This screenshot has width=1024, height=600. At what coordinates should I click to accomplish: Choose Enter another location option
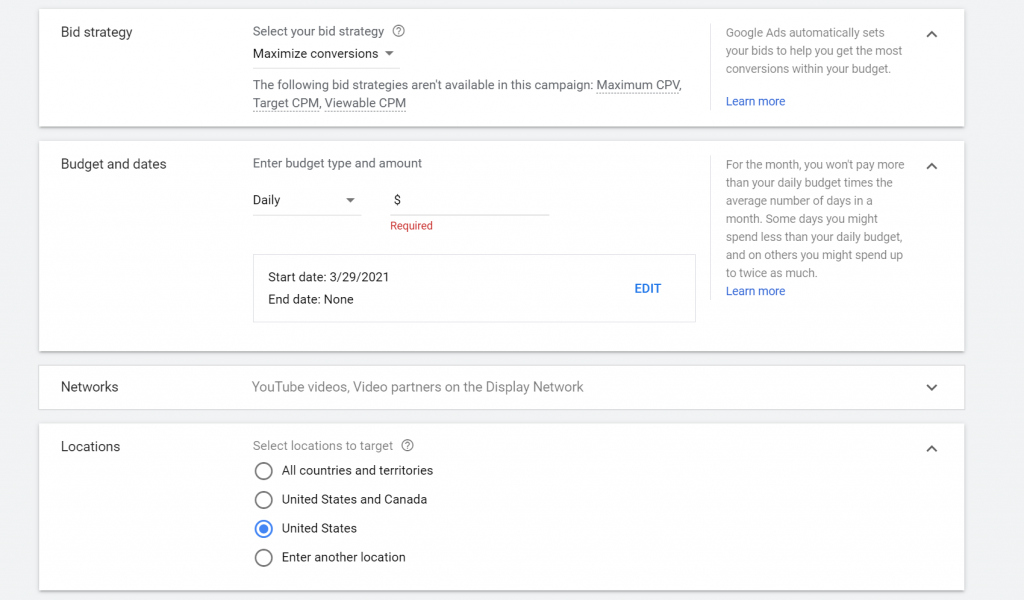(264, 558)
